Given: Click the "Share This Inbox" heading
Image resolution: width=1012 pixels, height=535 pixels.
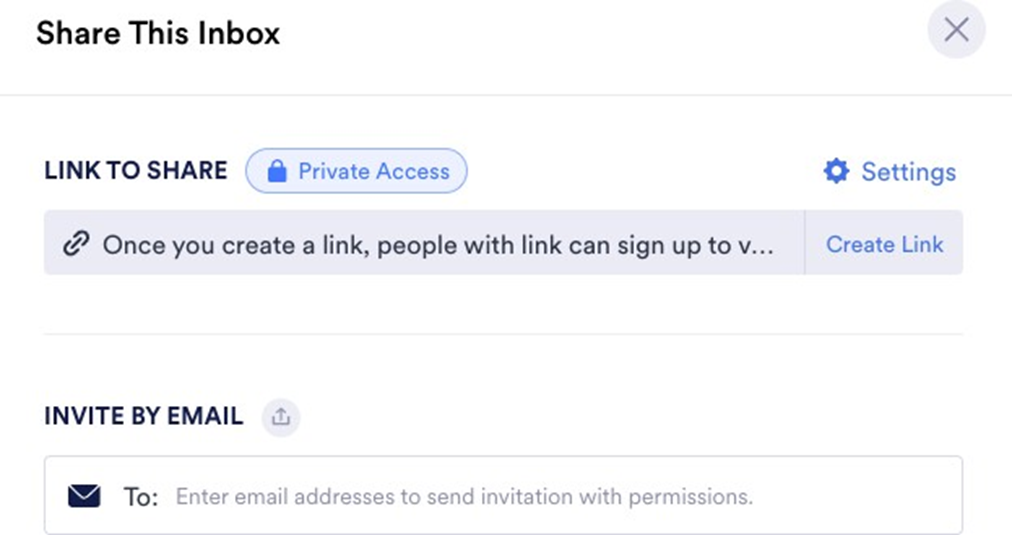Looking at the screenshot, I should pos(158,33).
